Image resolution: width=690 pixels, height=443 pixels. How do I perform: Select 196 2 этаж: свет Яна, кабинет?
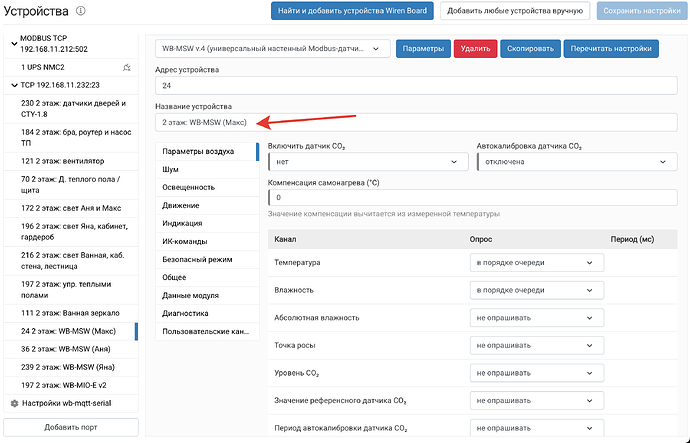71,232
